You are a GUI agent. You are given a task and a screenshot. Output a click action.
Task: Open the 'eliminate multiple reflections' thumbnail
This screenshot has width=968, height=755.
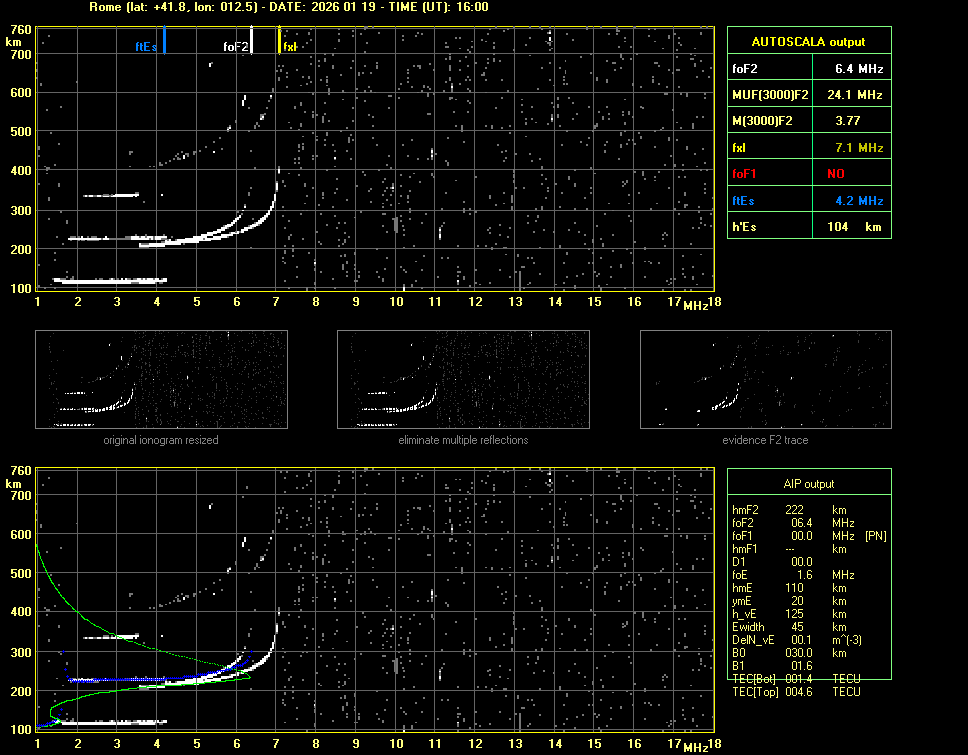pyautogui.click(x=463, y=380)
